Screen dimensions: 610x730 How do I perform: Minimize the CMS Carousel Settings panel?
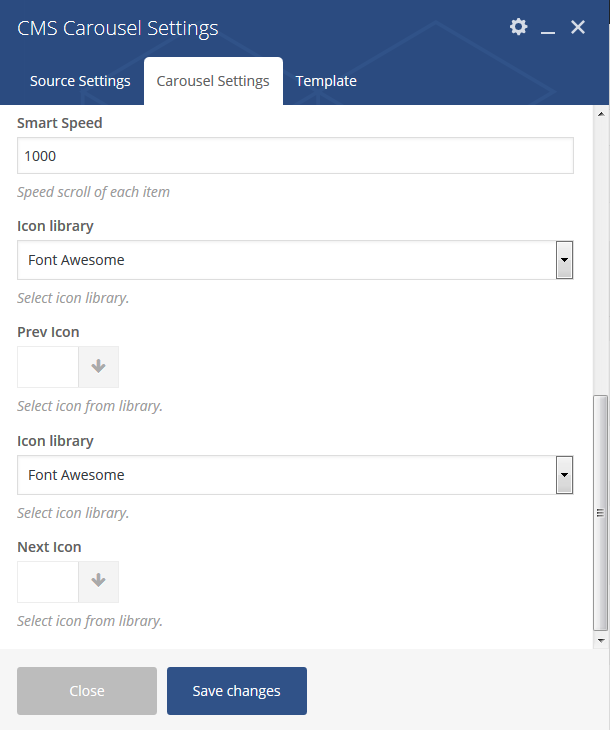[548, 28]
